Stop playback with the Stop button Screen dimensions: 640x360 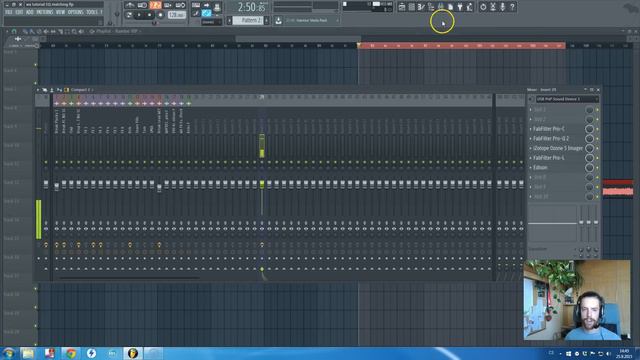pyautogui.click(x=149, y=15)
